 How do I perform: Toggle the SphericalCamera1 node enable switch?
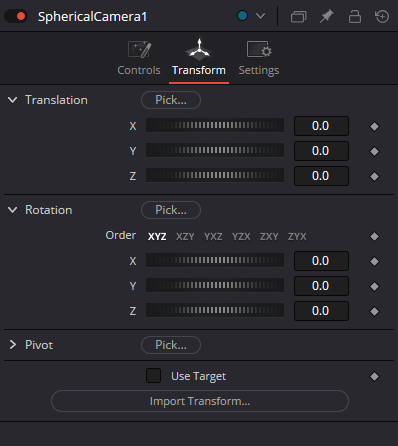(16, 16)
